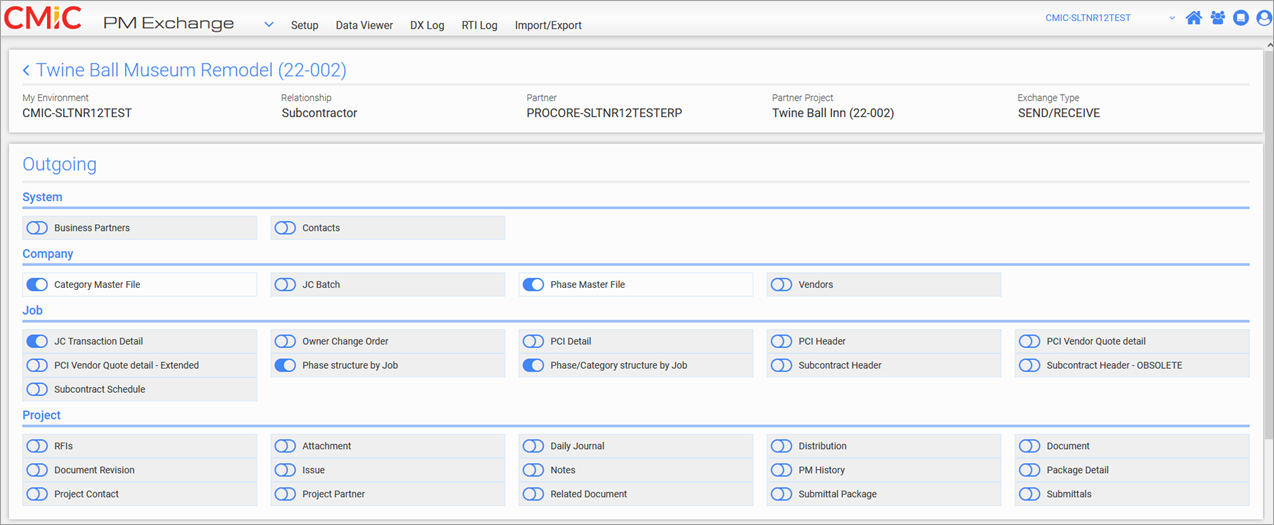Enable the PM History toggle
The height and width of the screenshot is (525, 1274).
point(781,470)
